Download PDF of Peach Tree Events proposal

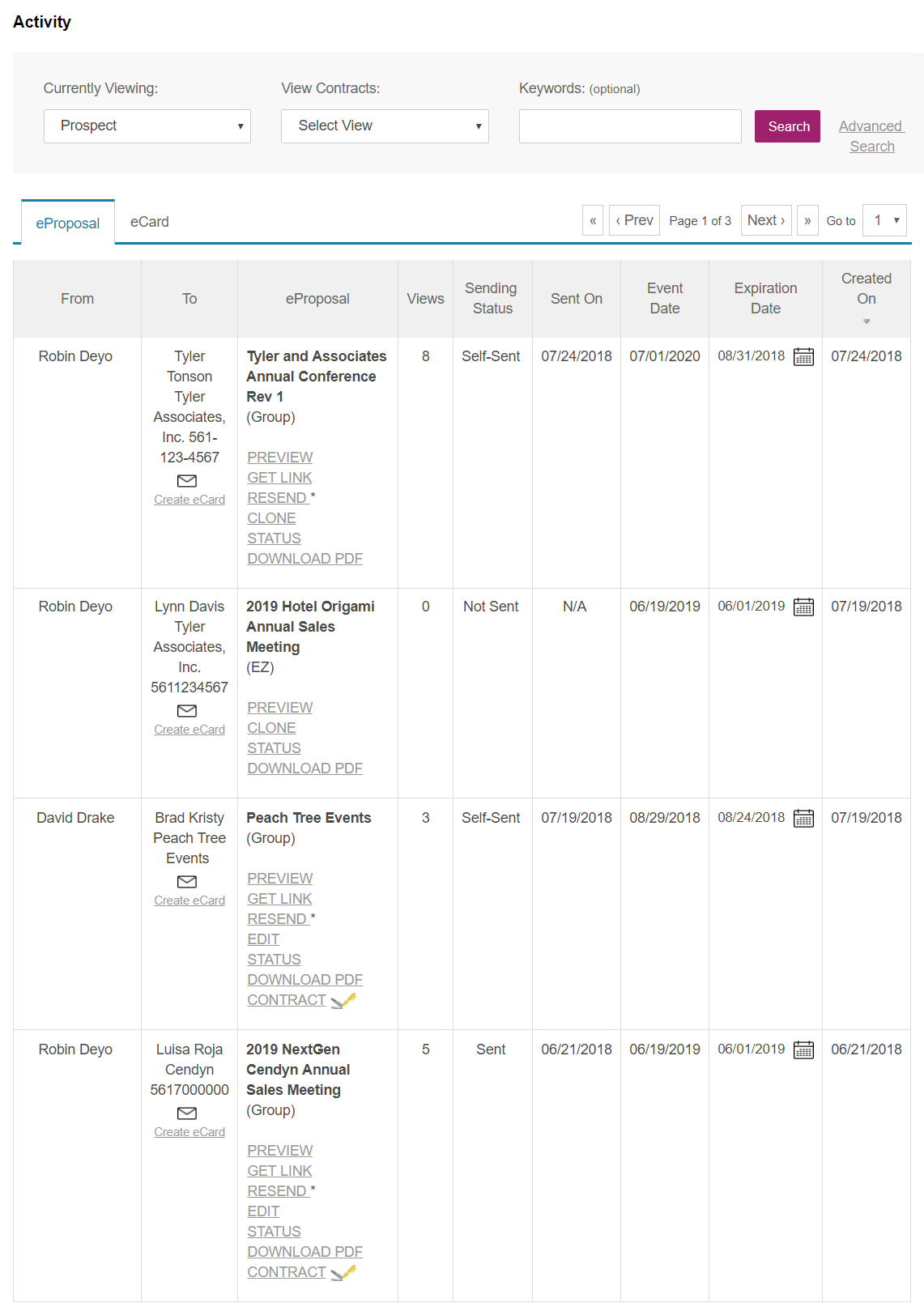[305, 980]
